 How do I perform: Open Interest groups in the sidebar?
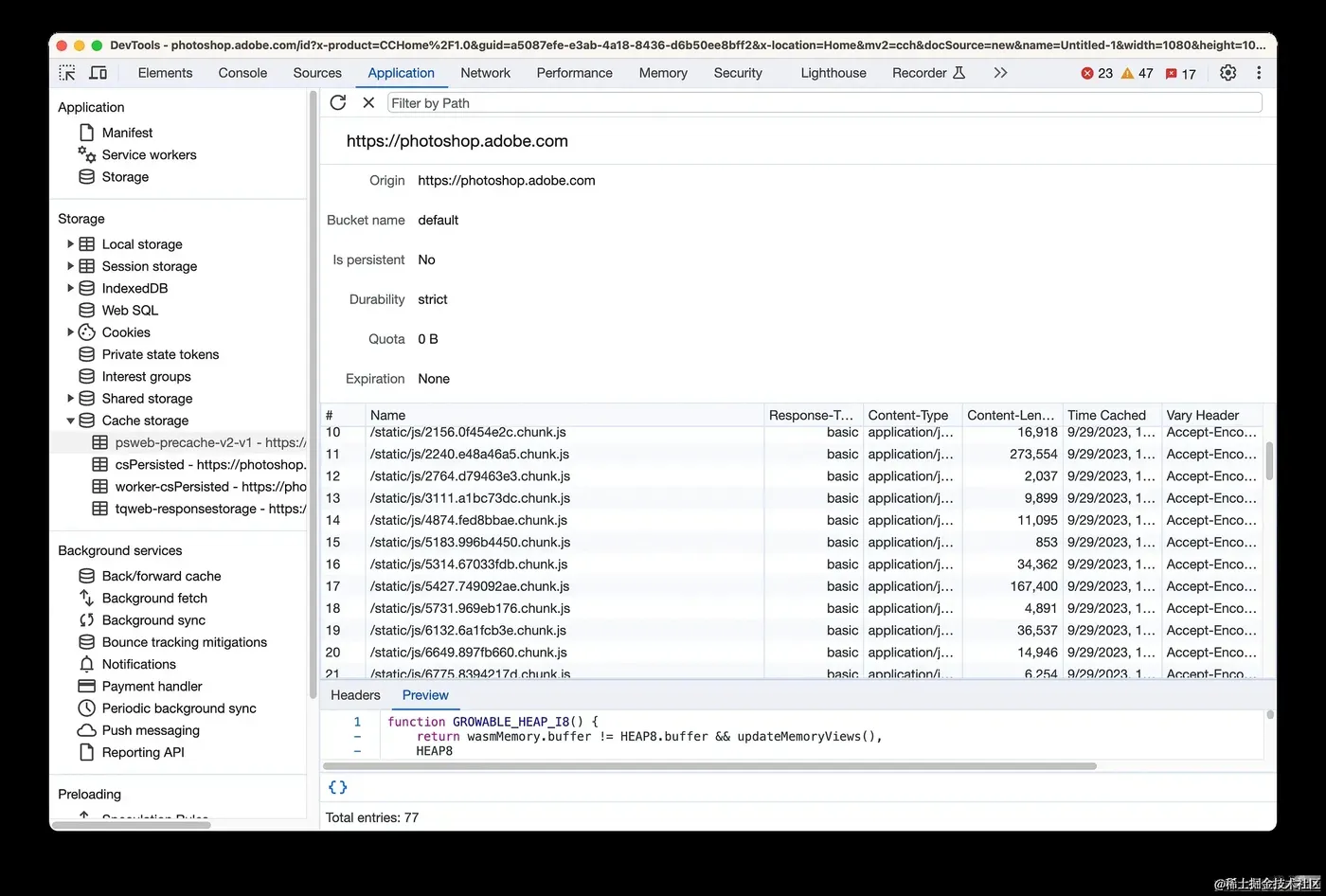[x=146, y=376]
